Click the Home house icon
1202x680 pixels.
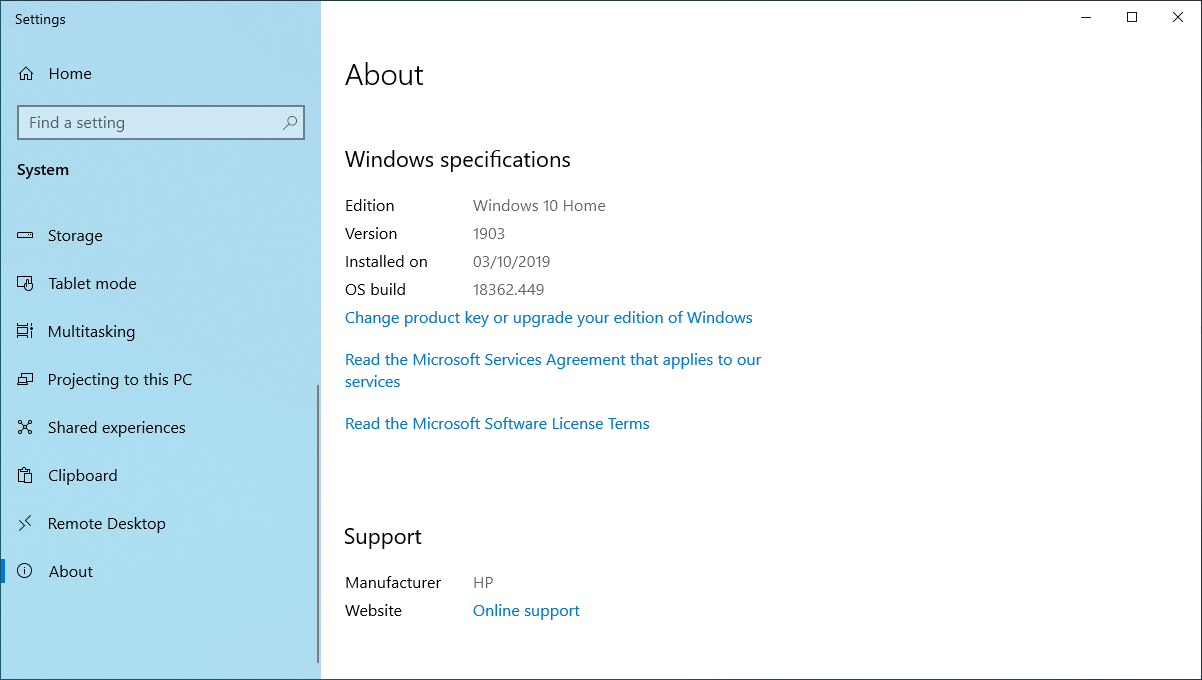(24, 73)
